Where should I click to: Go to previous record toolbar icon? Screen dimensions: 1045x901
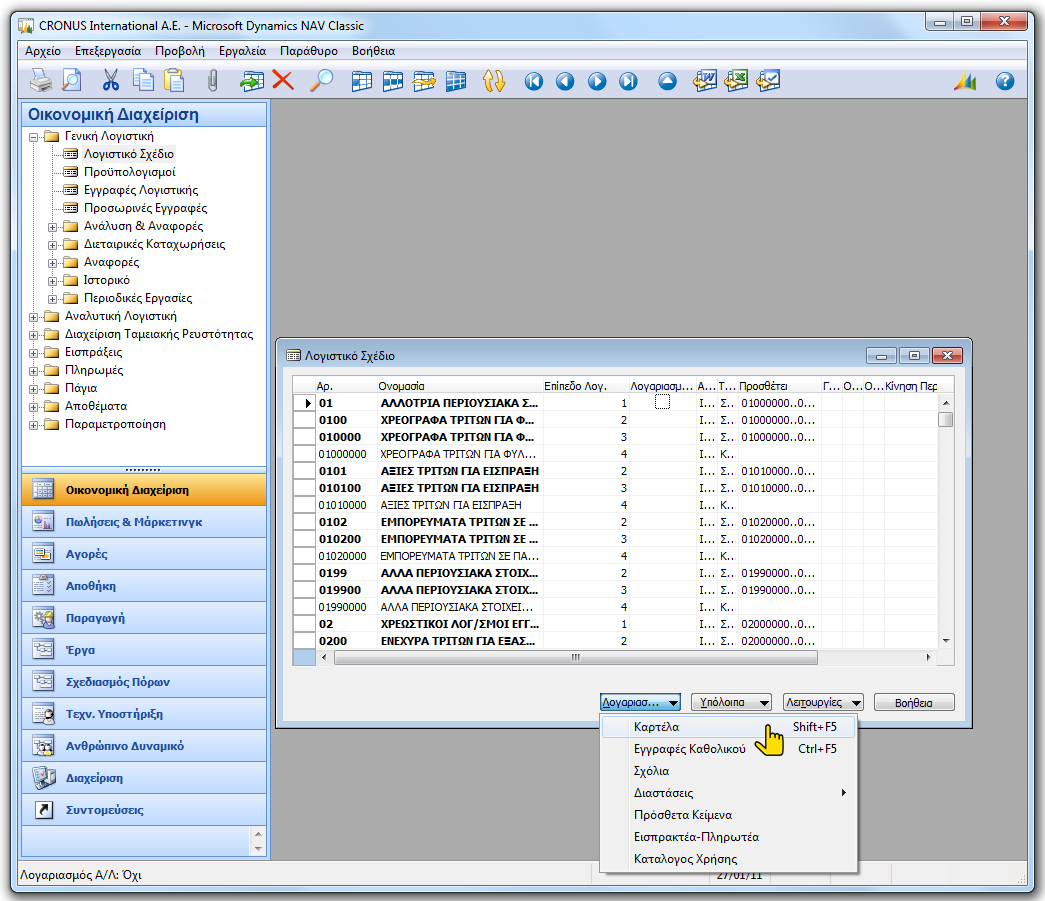pos(565,81)
